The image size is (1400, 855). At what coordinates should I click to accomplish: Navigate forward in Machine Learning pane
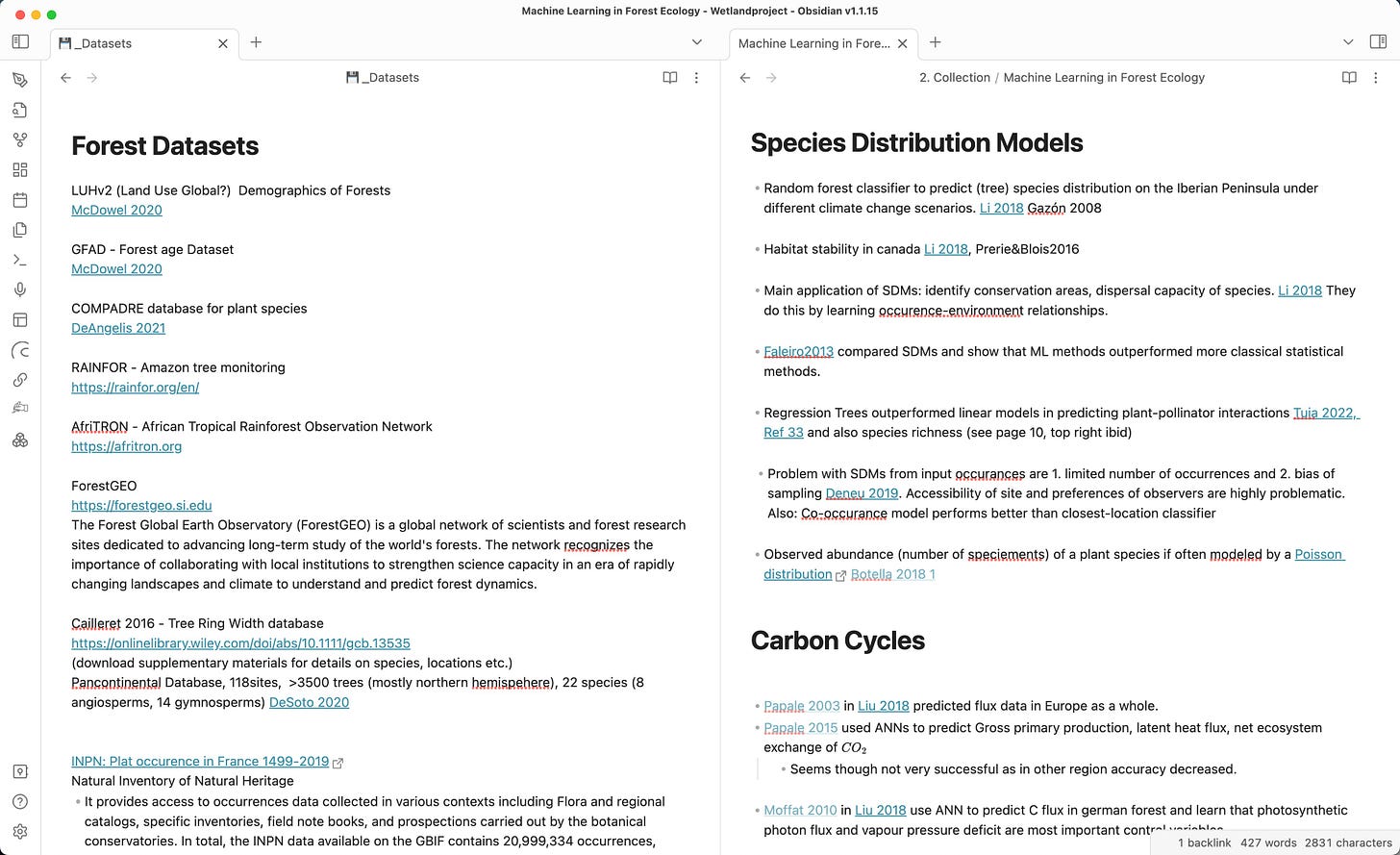click(771, 78)
